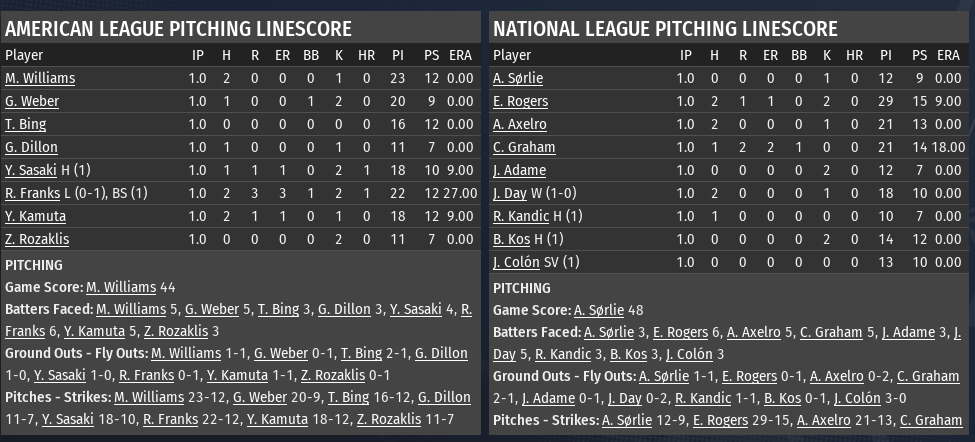This screenshot has width=975, height=442.
Task: Open R. Kandic in the National League table row
Action: tap(521, 216)
